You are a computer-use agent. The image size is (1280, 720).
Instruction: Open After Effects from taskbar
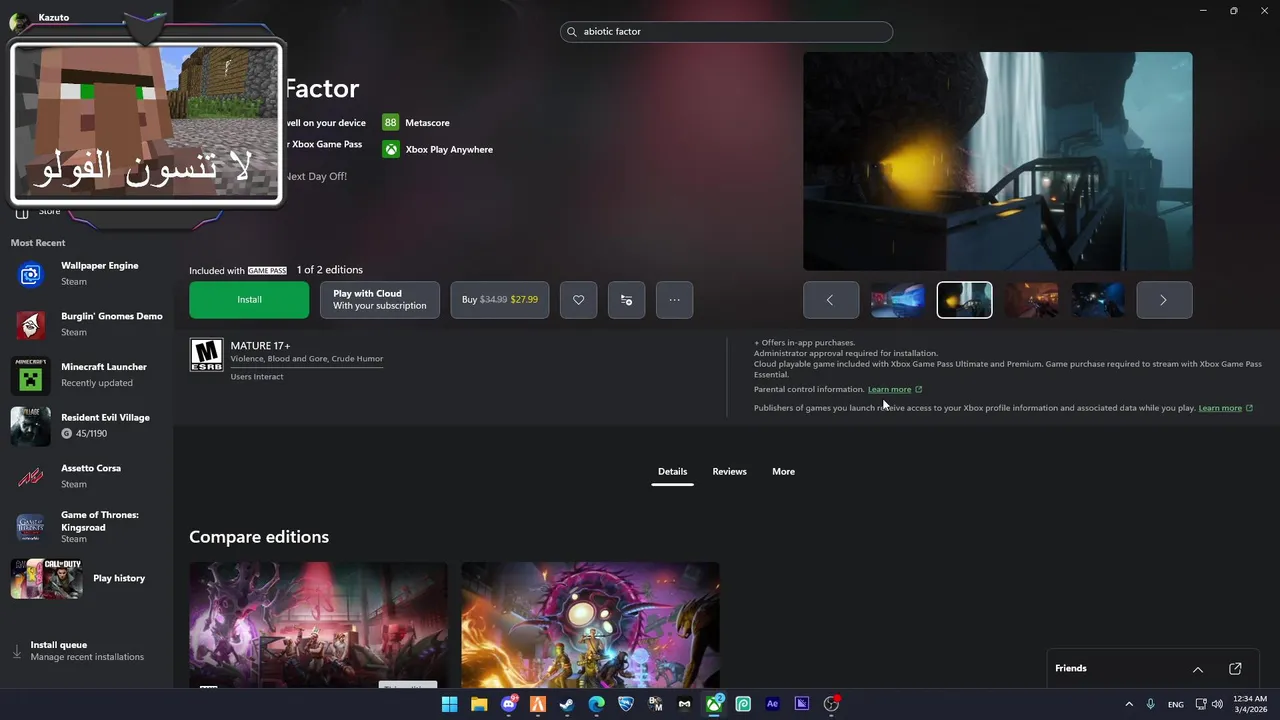[772, 704]
